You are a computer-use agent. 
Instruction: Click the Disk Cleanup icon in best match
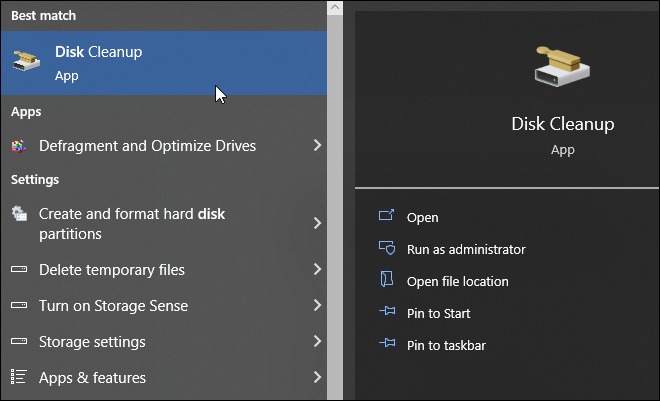pyautogui.click(x=27, y=61)
